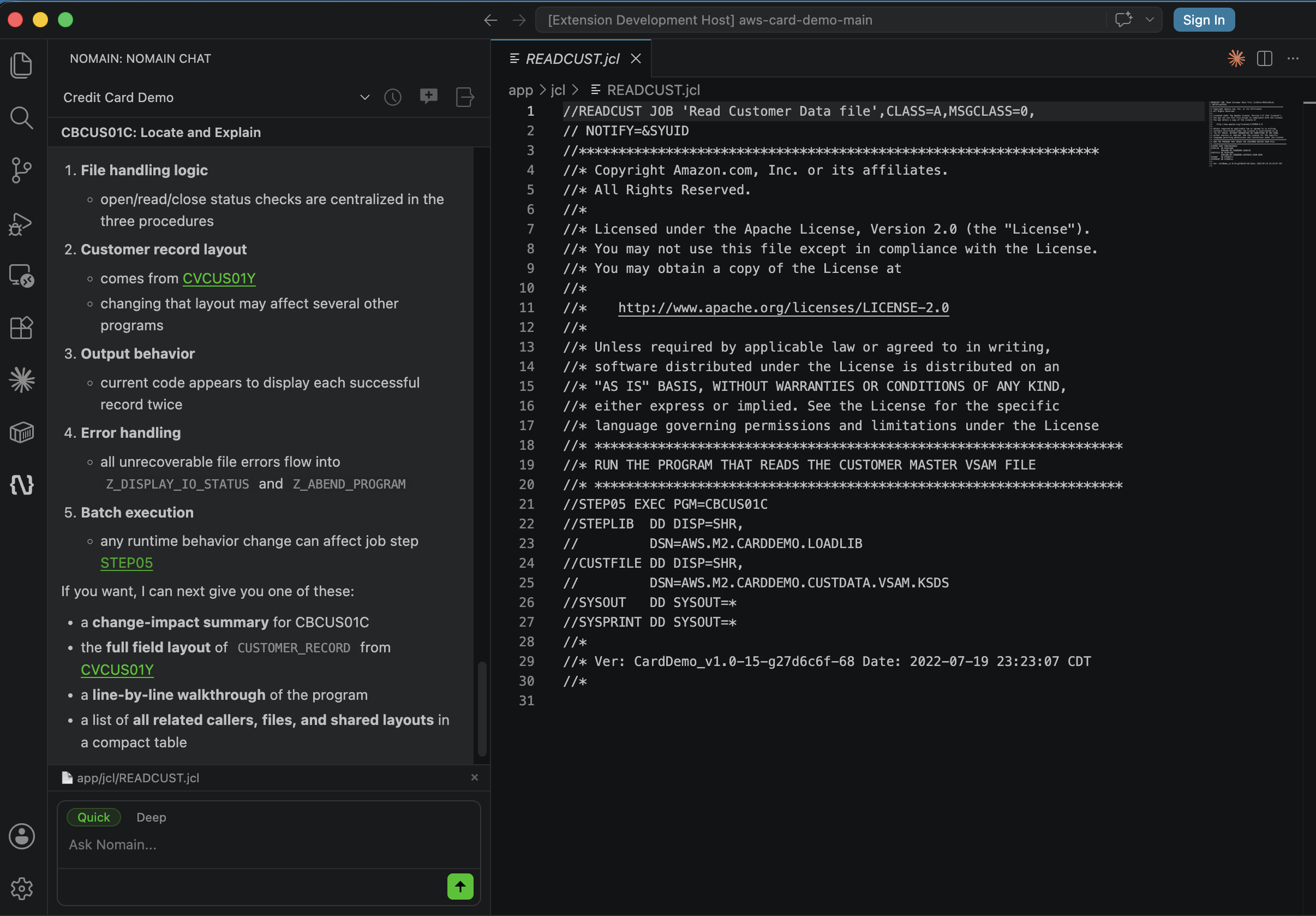
Task: Click the 'Error handling' heading
Action: tap(131, 432)
